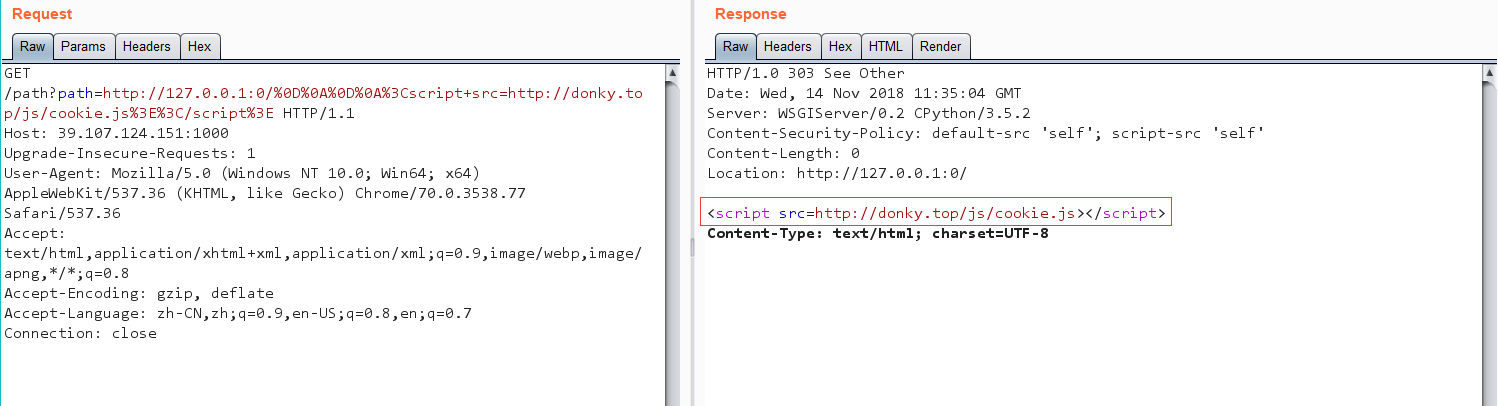Click the Content-Type: text/html line in response

click(x=877, y=233)
